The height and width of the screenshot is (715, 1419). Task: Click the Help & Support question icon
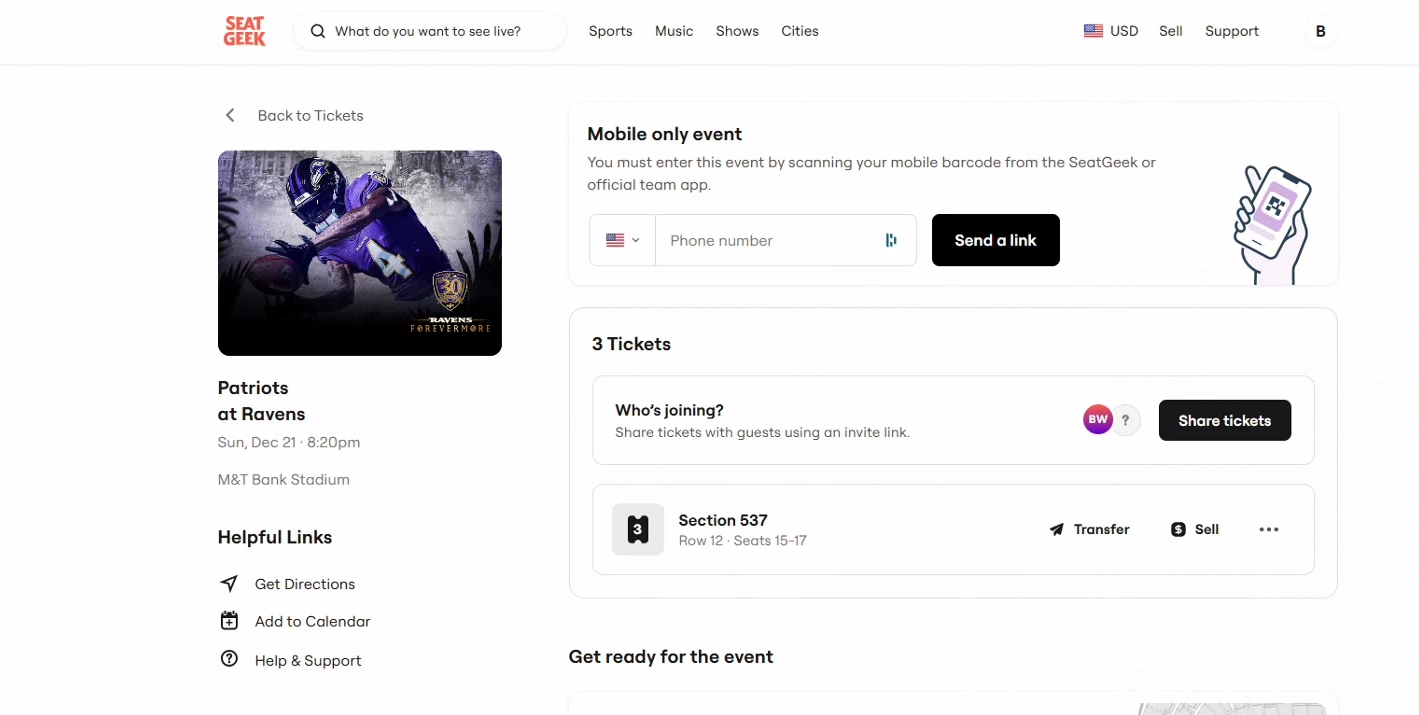point(229,659)
